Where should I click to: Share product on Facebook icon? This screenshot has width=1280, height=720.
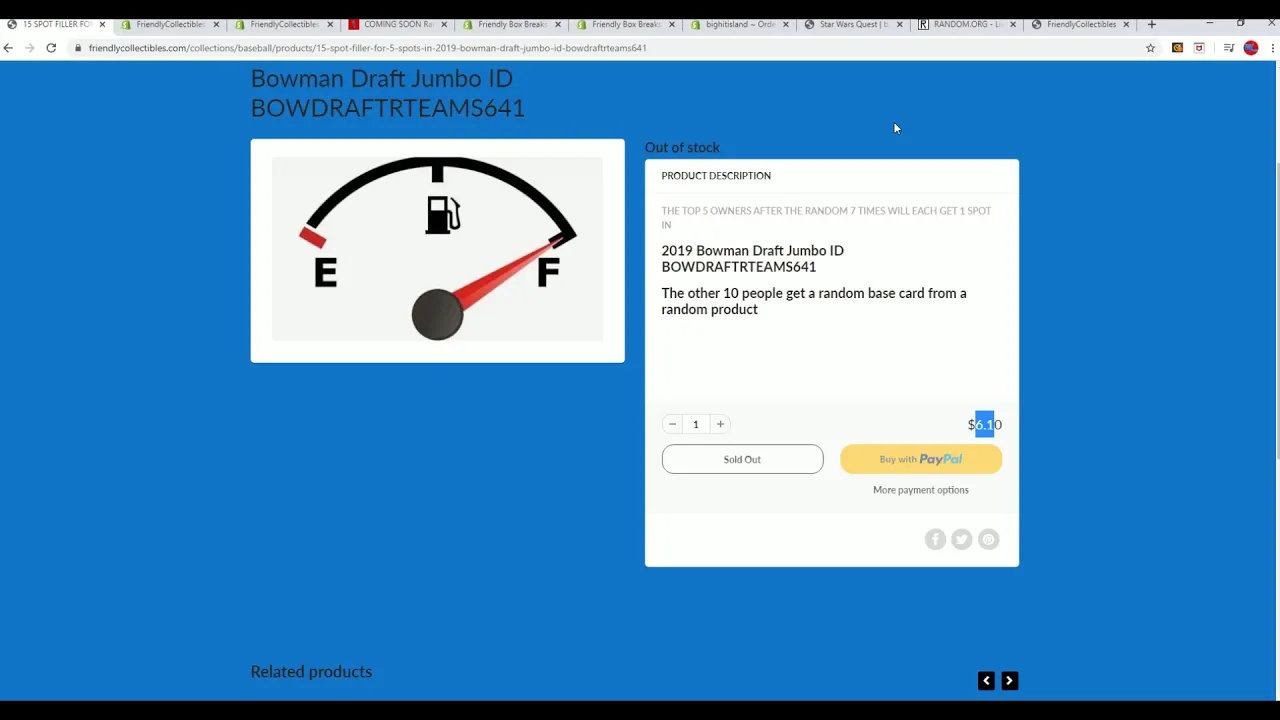coord(935,539)
